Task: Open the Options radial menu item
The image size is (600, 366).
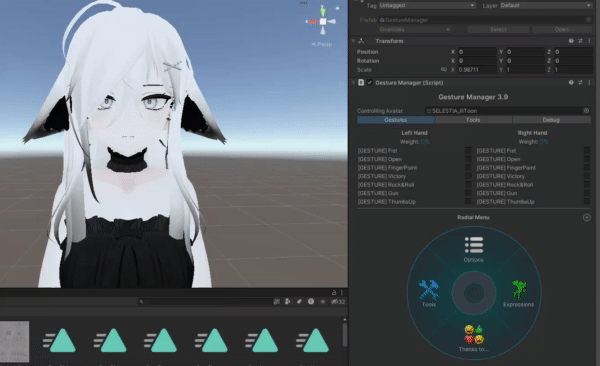Action: [474, 249]
